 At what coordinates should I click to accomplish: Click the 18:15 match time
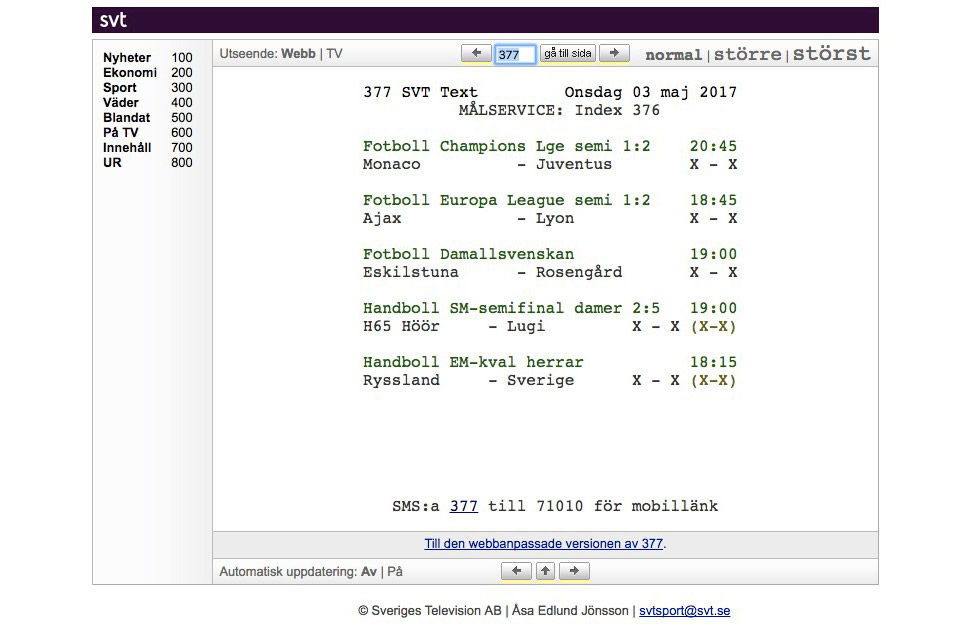(713, 362)
